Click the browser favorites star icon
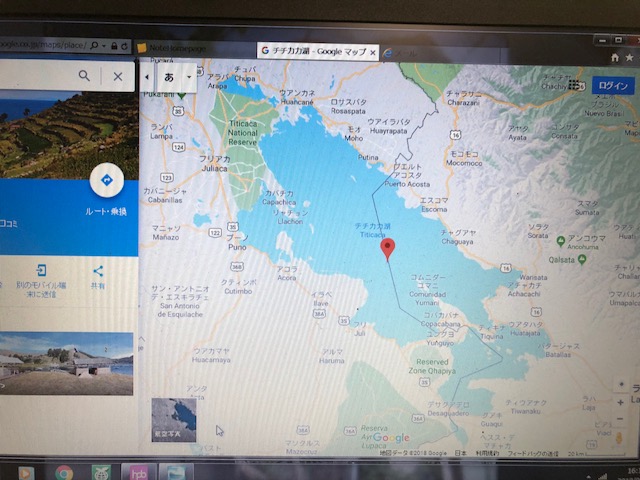The image size is (640, 480). pyautogui.click(x=629, y=58)
